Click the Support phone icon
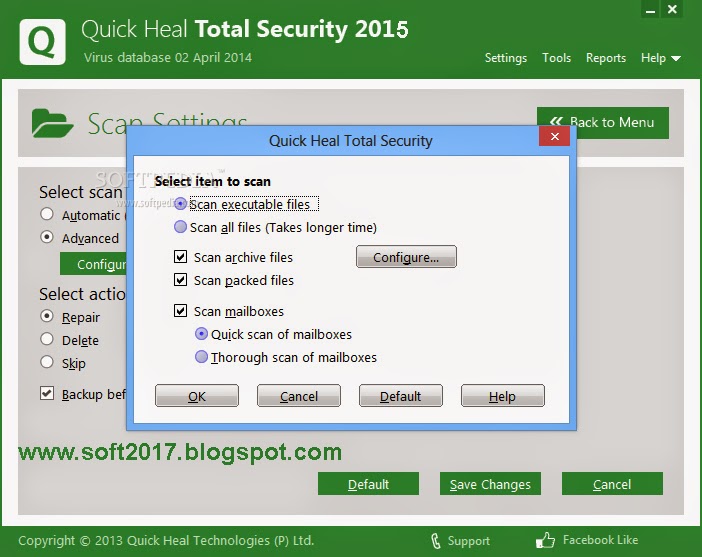Viewport: 702px width, 557px height. [x=436, y=541]
